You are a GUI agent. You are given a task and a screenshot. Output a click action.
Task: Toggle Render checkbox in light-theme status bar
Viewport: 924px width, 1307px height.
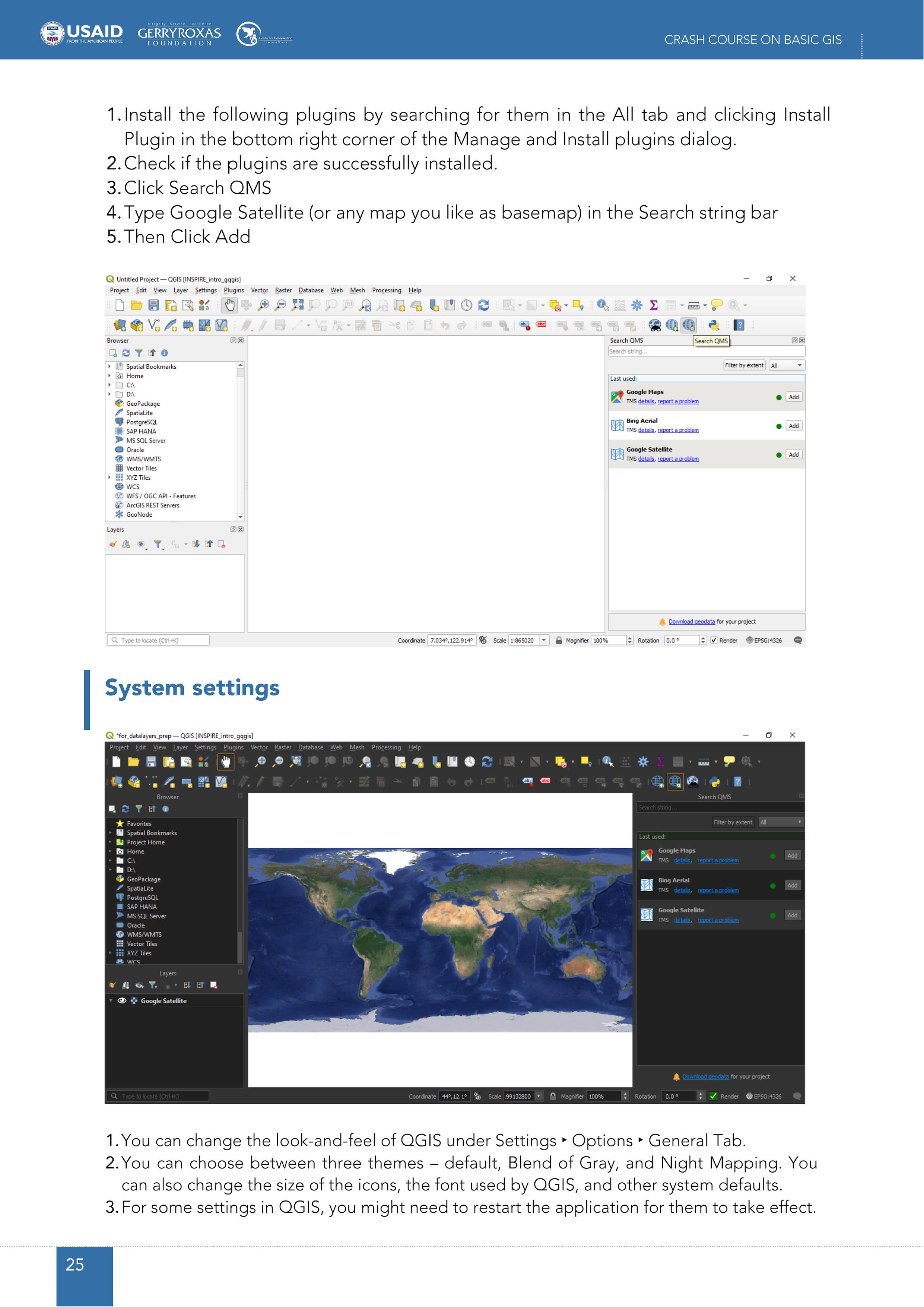click(714, 640)
